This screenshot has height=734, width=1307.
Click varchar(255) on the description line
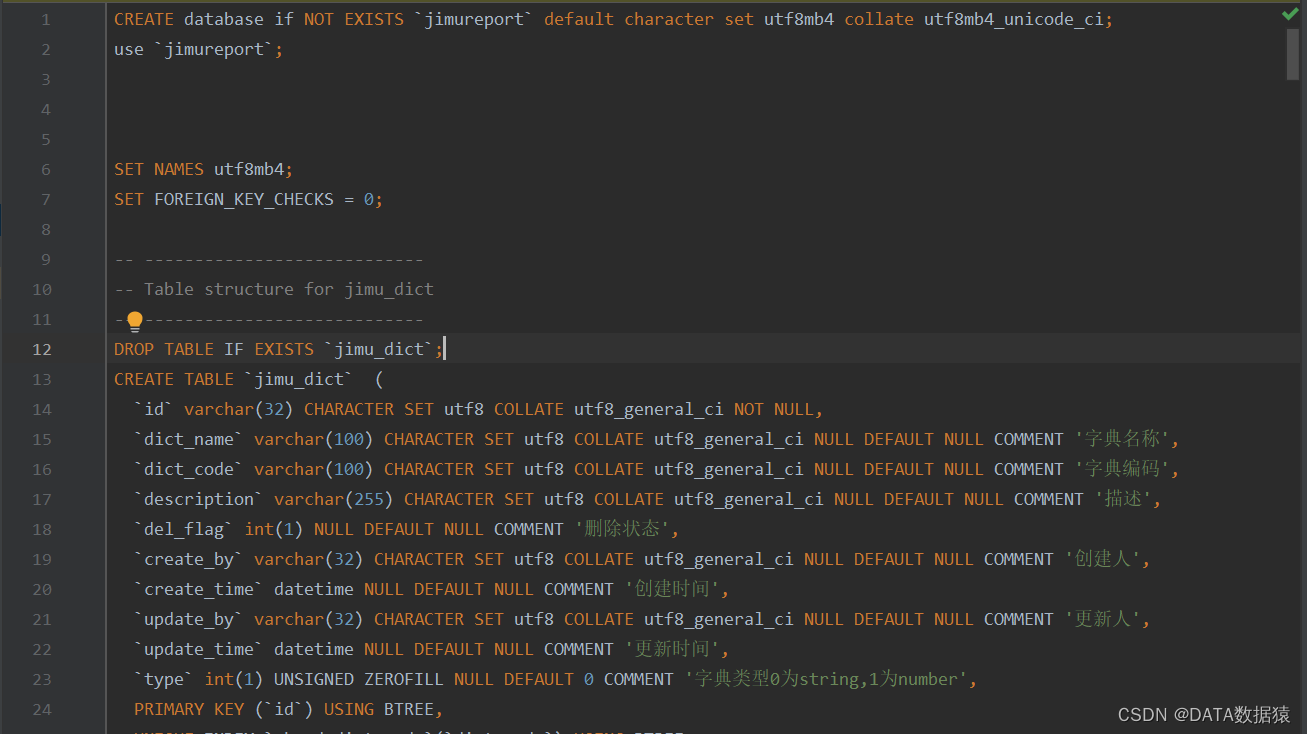pos(334,499)
